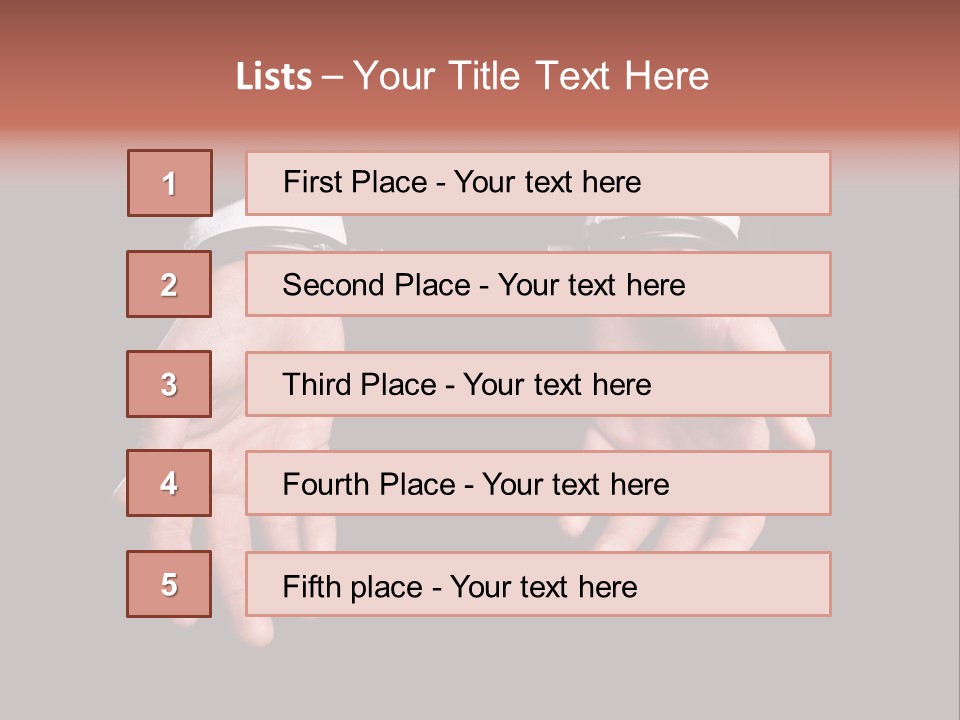
Task: Click the number 1 box
Action: point(170,183)
